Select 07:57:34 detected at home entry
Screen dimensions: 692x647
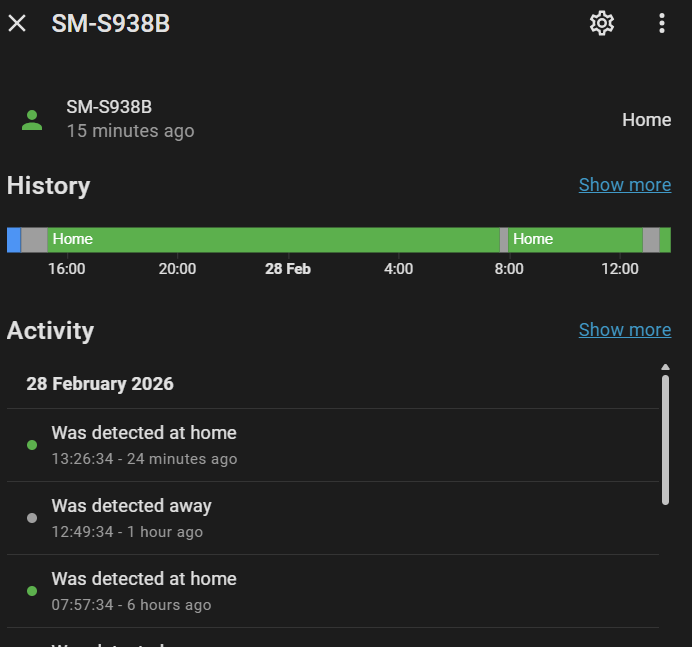(144, 591)
